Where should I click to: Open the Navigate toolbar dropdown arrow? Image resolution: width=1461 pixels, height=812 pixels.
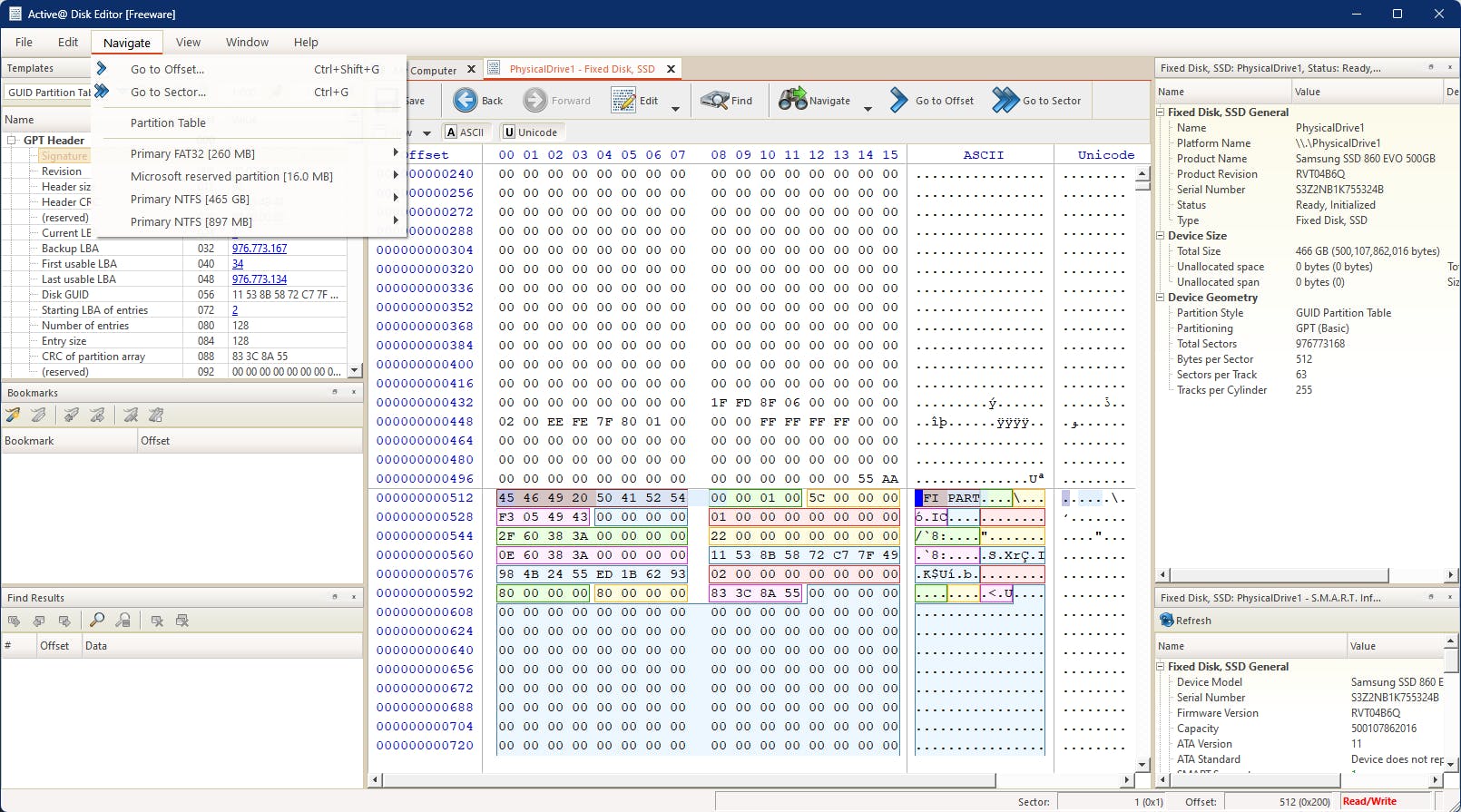(x=868, y=109)
